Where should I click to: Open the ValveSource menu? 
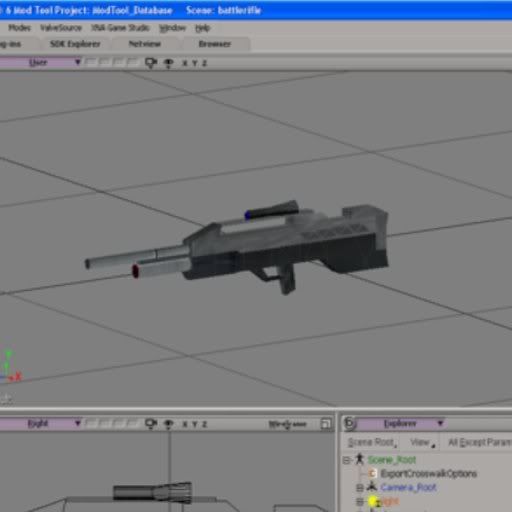(x=61, y=28)
